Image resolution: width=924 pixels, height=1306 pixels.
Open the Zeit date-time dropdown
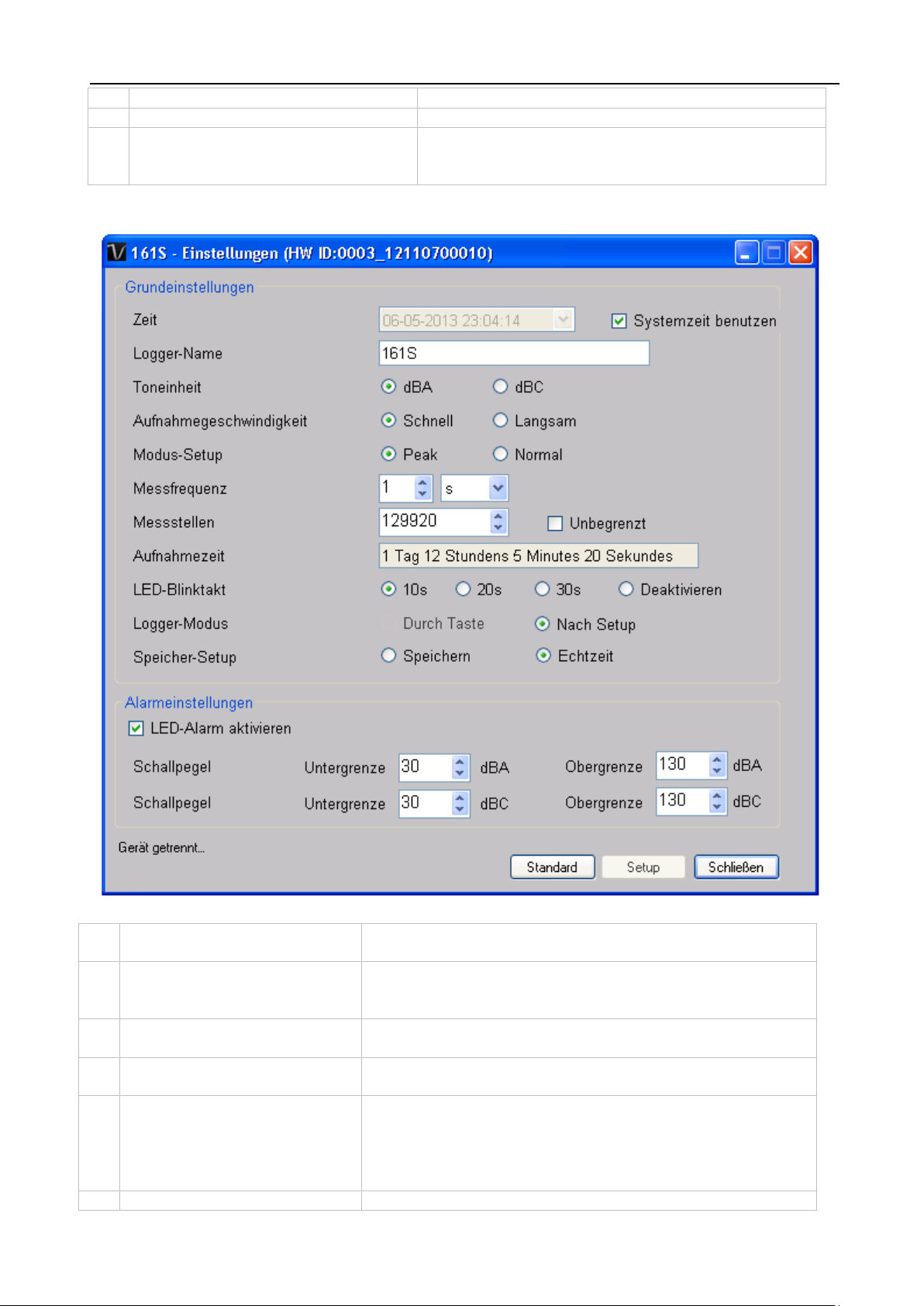click(564, 319)
